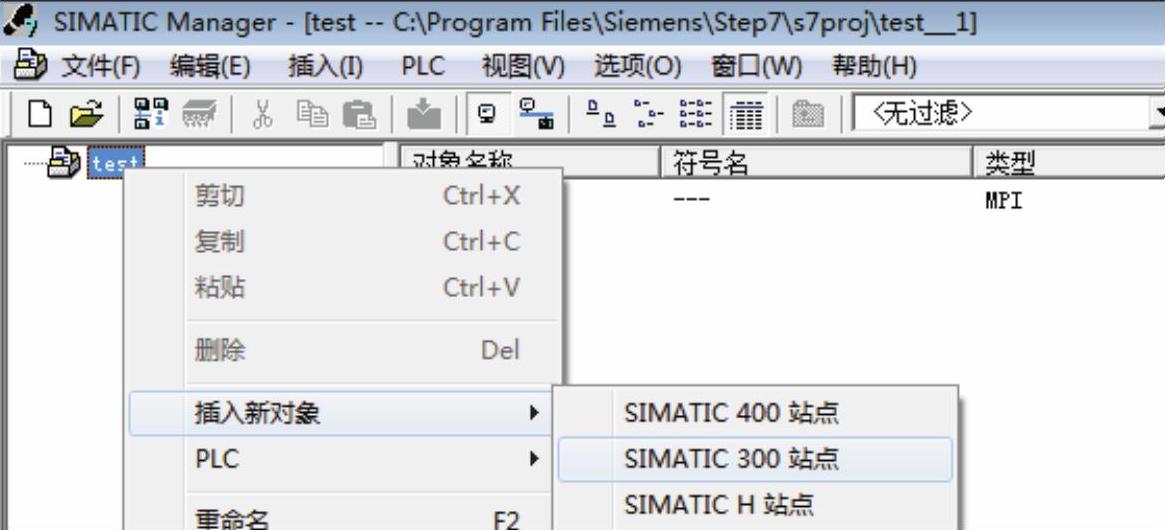1165x530 pixels.
Task: Click the --- symbol name cell
Action: coord(691,200)
